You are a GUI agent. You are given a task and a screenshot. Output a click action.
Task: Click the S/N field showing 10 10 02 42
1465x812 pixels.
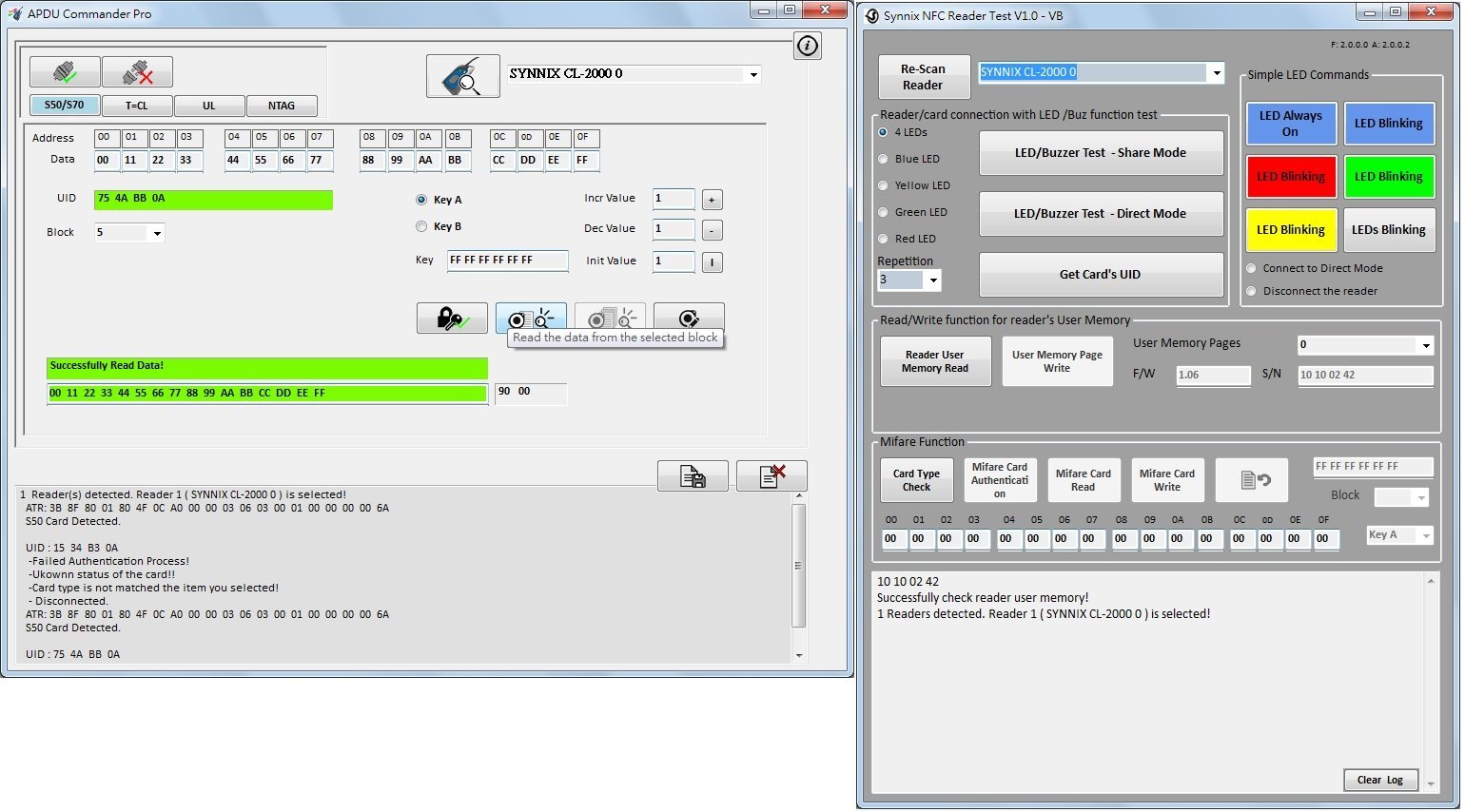pyautogui.click(x=1365, y=376)
